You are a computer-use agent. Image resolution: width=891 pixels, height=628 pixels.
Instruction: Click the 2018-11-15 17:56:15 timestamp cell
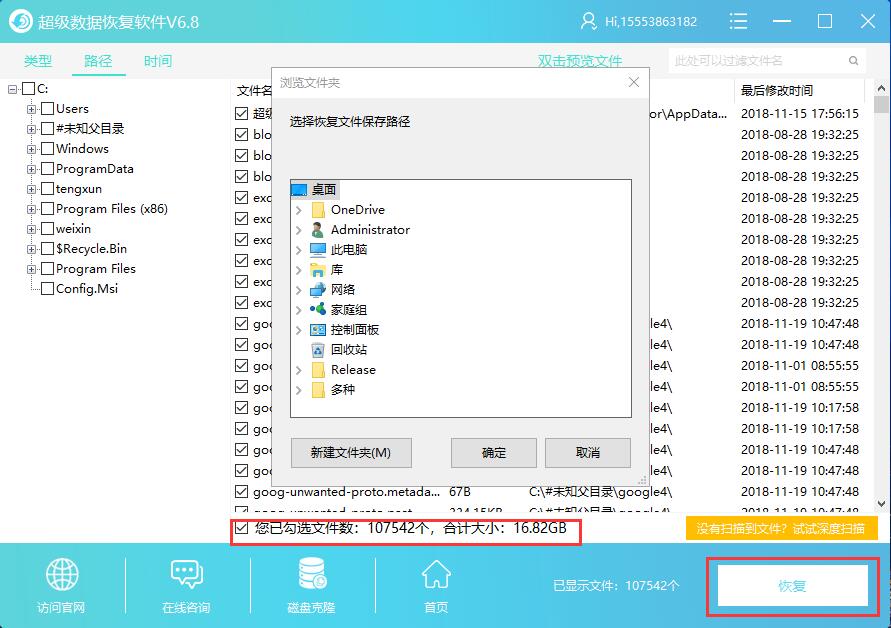800,114
